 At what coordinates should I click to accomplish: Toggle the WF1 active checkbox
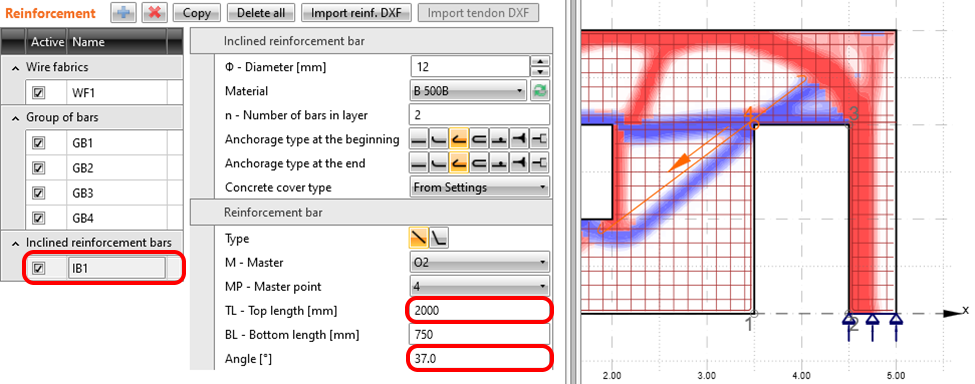[x=39, y=93]
